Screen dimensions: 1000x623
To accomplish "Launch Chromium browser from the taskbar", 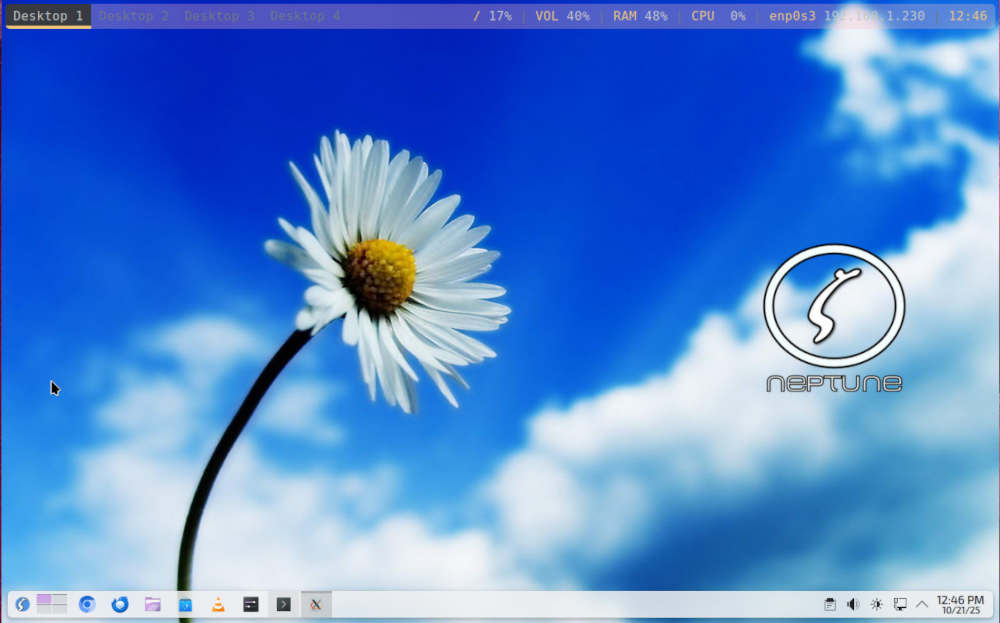I will (87, 604).
